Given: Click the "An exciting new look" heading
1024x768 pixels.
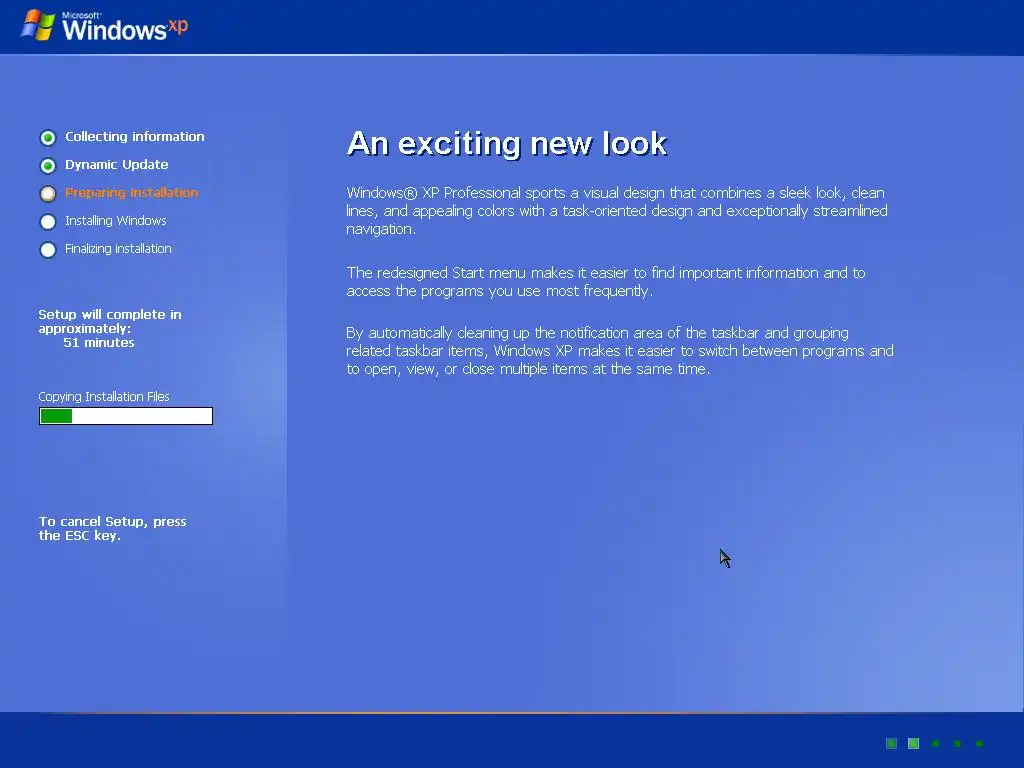Looking at the screenshot, I should 507,143.
